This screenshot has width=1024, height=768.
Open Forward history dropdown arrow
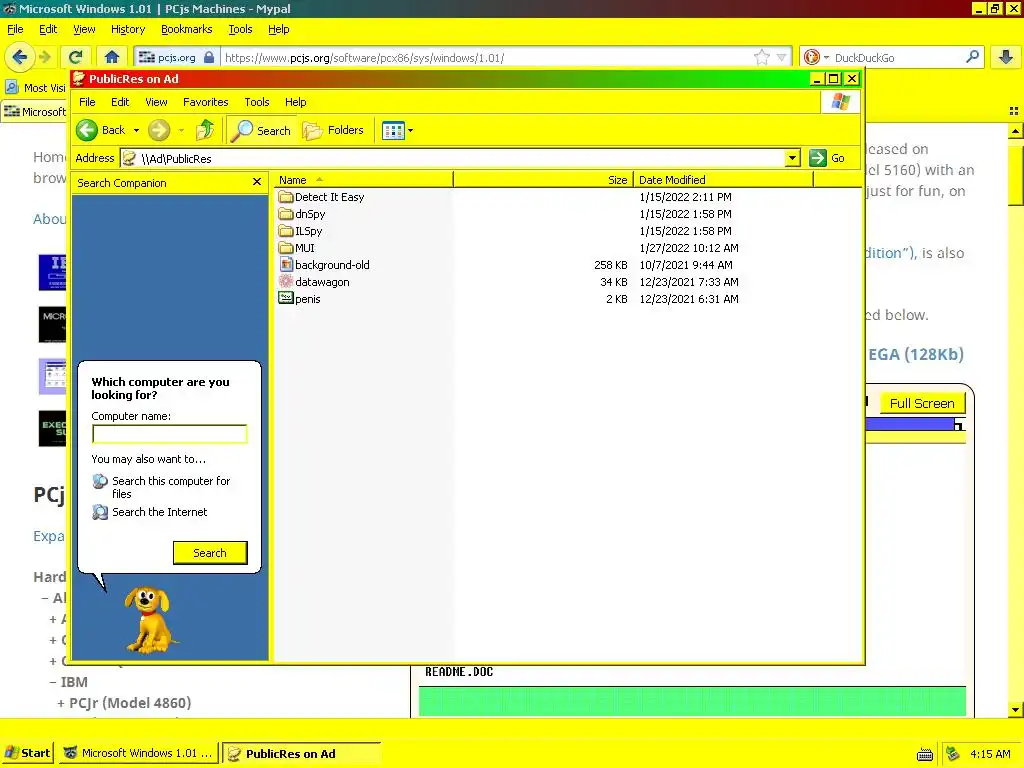click(181, 131)
